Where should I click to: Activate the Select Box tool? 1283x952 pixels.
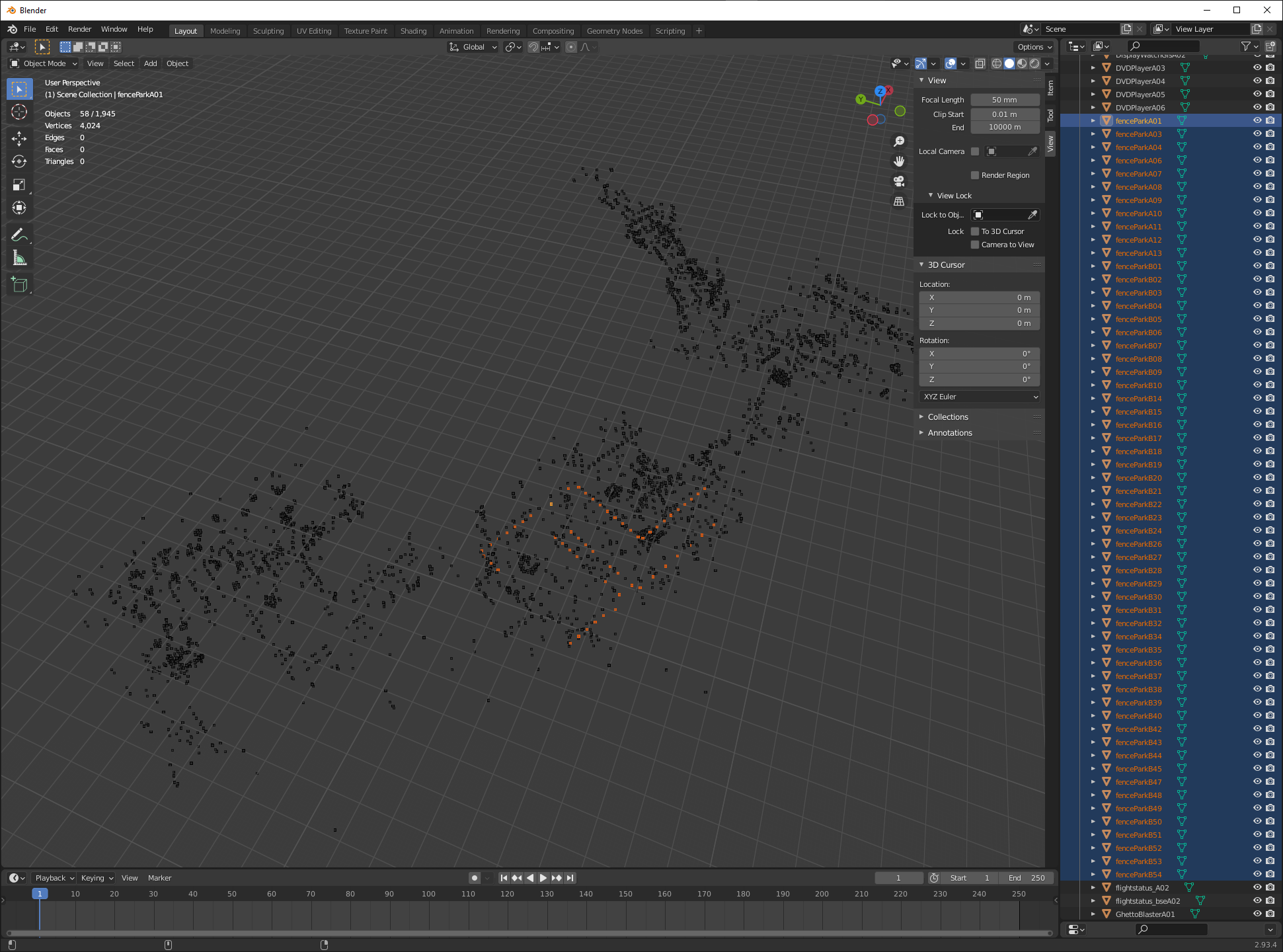coord(19,89)
